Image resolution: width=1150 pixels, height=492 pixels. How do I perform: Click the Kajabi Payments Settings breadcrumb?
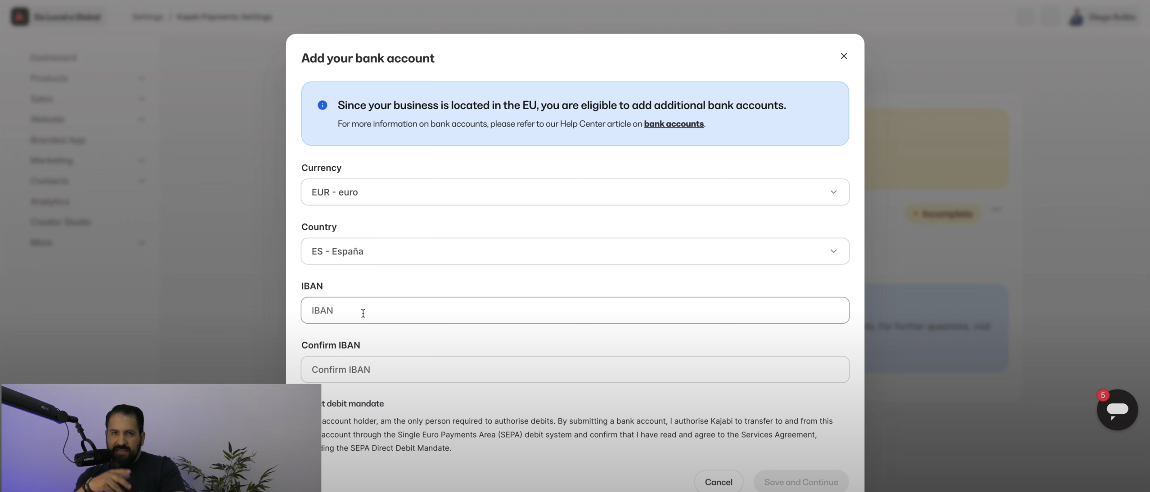click(x=224, y=17)
